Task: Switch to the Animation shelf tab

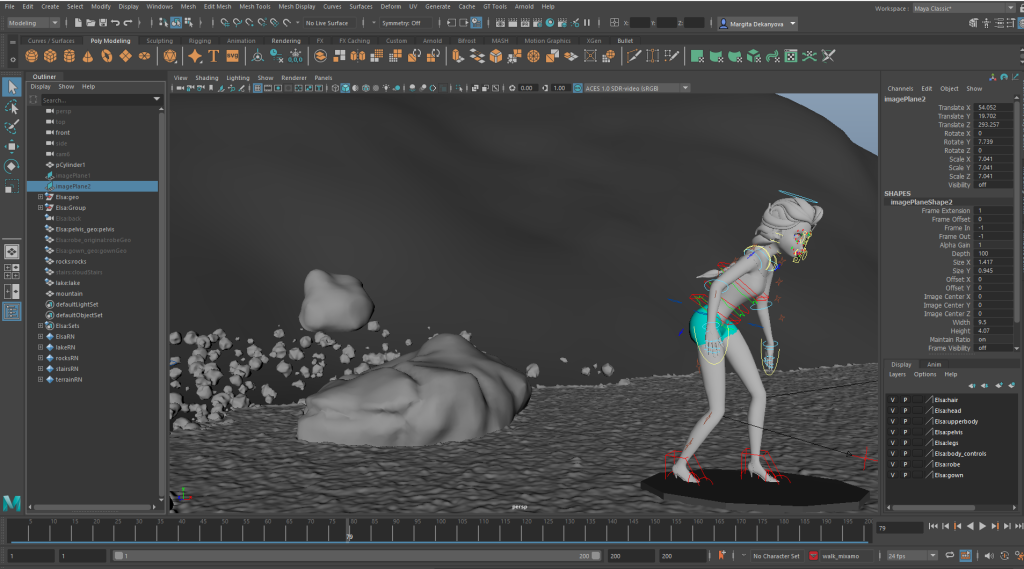Action: coord(241,41)
